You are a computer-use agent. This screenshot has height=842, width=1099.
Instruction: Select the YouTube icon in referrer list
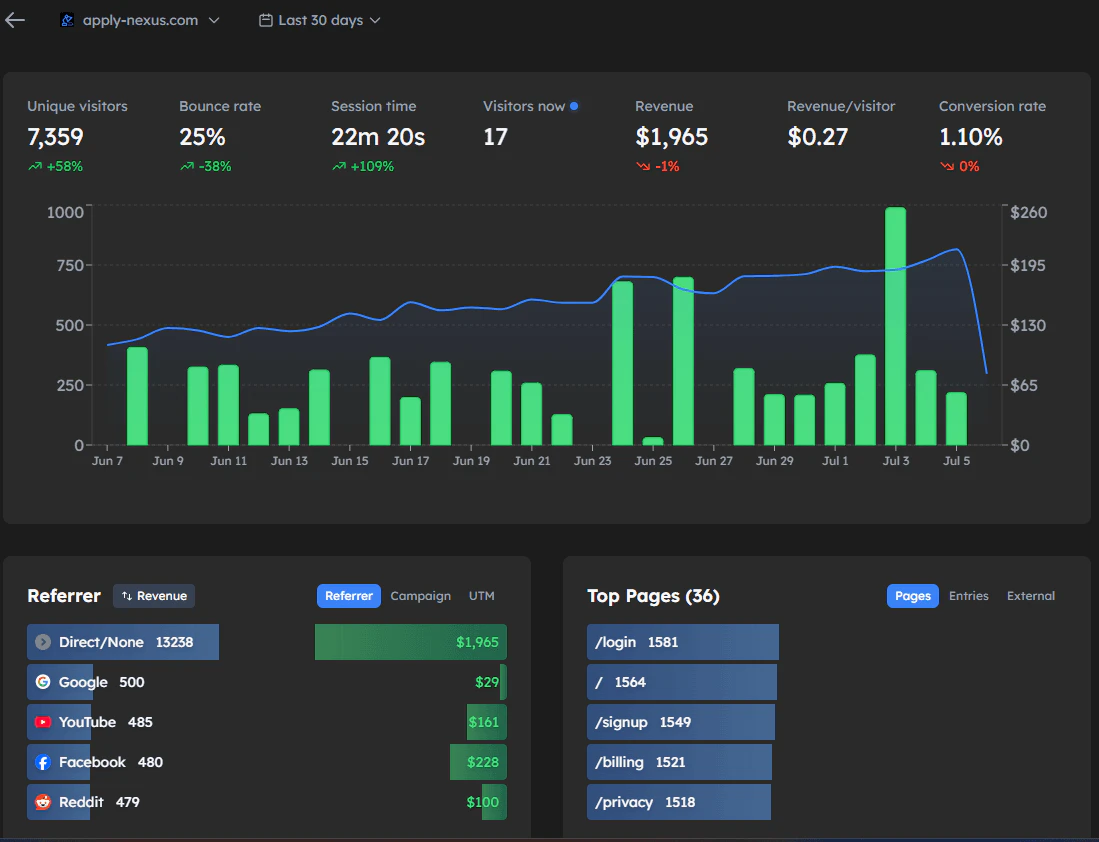click(x=42, y=722)
